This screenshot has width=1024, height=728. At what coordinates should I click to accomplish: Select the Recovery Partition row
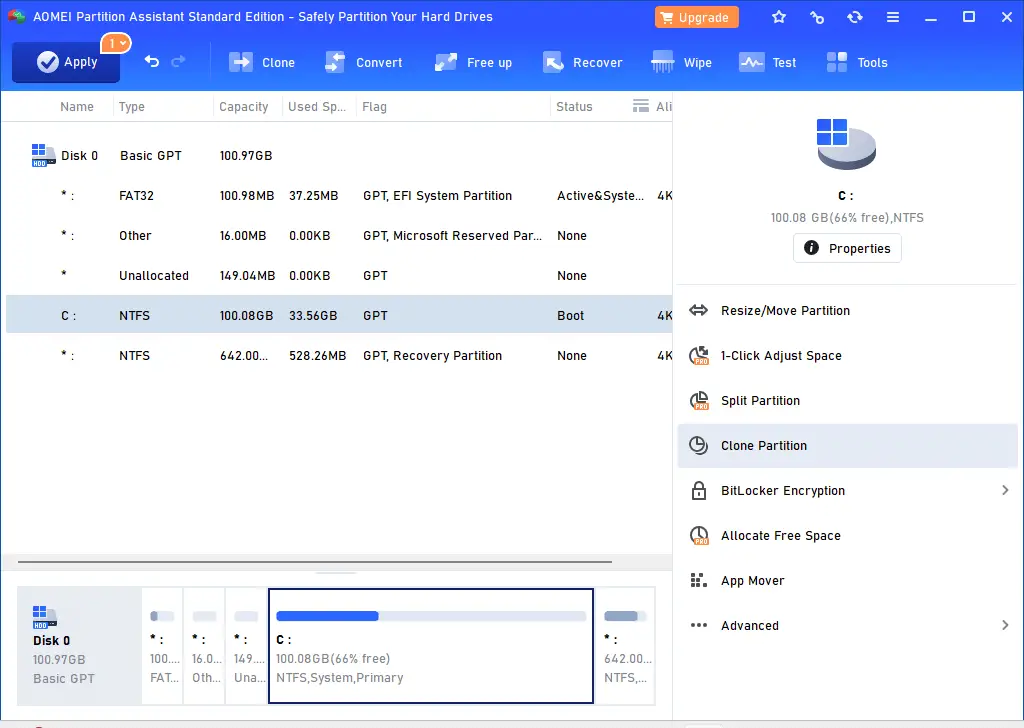tap(339, 355)
